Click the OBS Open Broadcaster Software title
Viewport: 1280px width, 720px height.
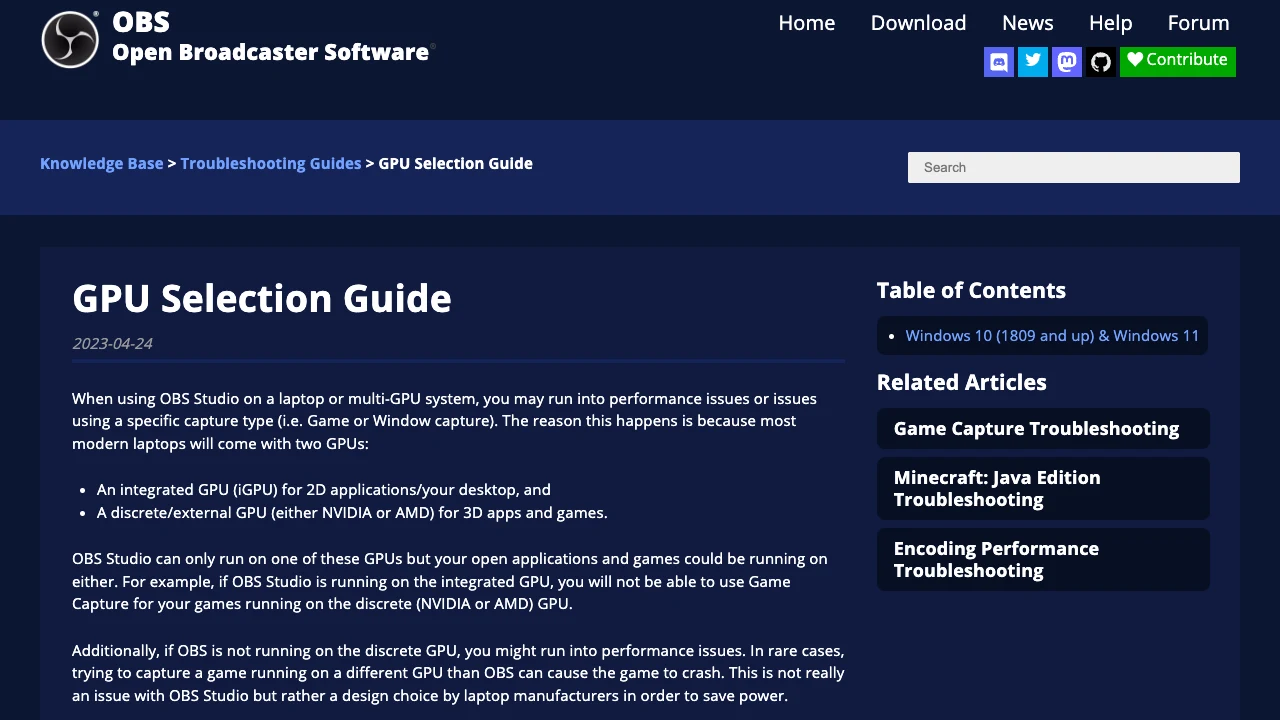pyautogui.click(x=271, y=37)
